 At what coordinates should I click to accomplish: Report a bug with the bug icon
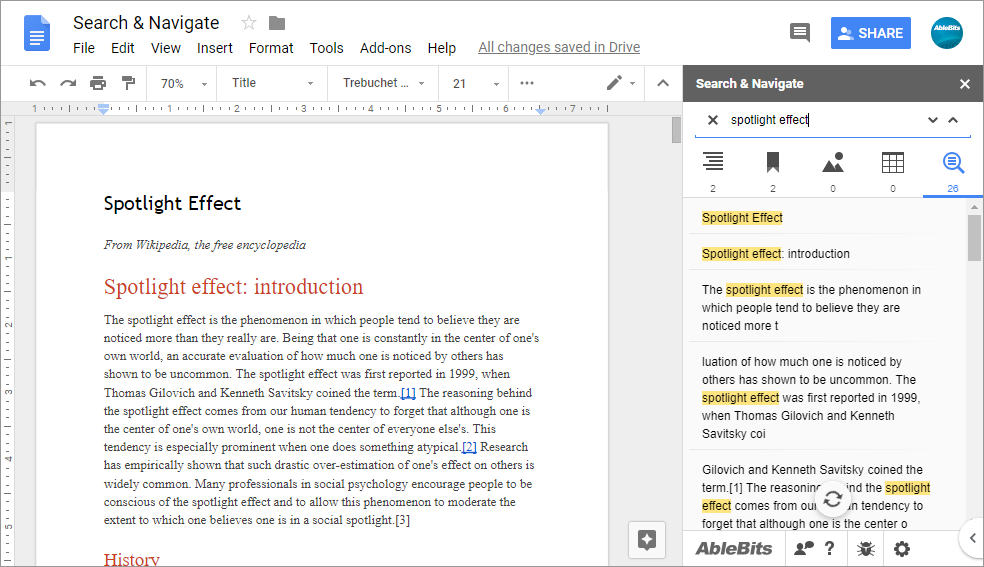[x=865, y=549]
